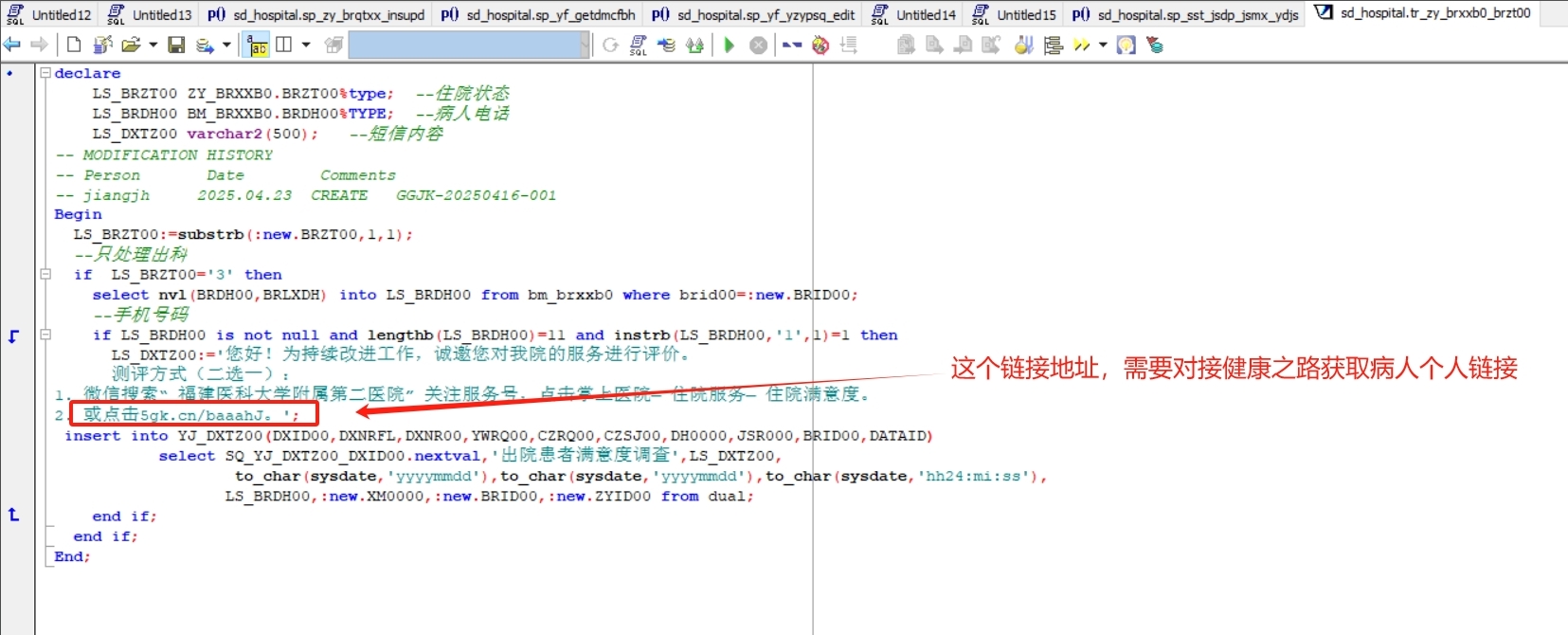The image size is (1568, 635).
Task: Expand the window layout dropdown arrow
Action: [x=305, y=45]
